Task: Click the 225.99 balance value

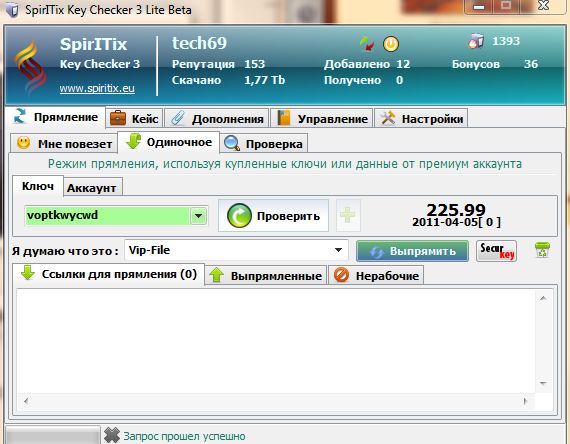Action: (x=456, y=210)
